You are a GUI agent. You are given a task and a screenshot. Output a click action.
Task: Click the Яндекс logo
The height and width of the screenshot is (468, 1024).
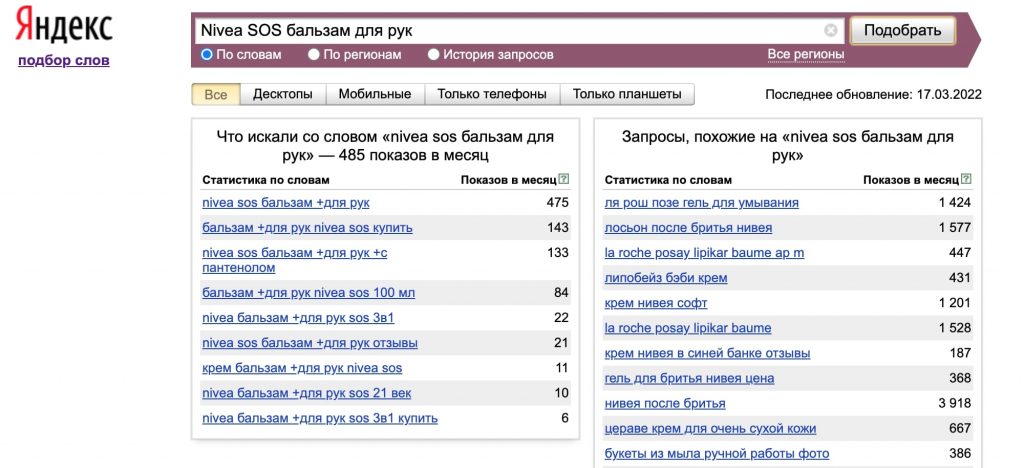64,26
